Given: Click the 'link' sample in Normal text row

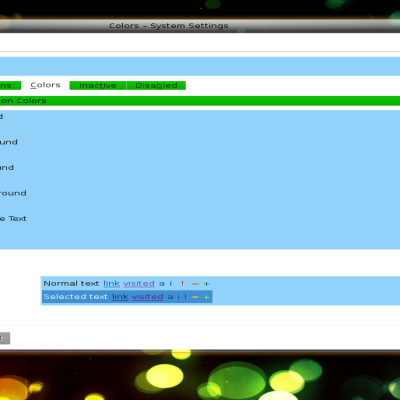Looking at the screenshot, I should coord(111,284).
